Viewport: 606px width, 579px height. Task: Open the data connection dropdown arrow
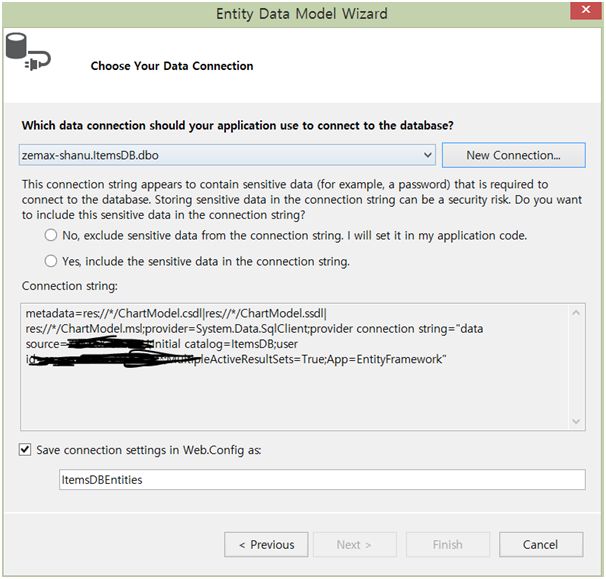[x=427, y=155]
